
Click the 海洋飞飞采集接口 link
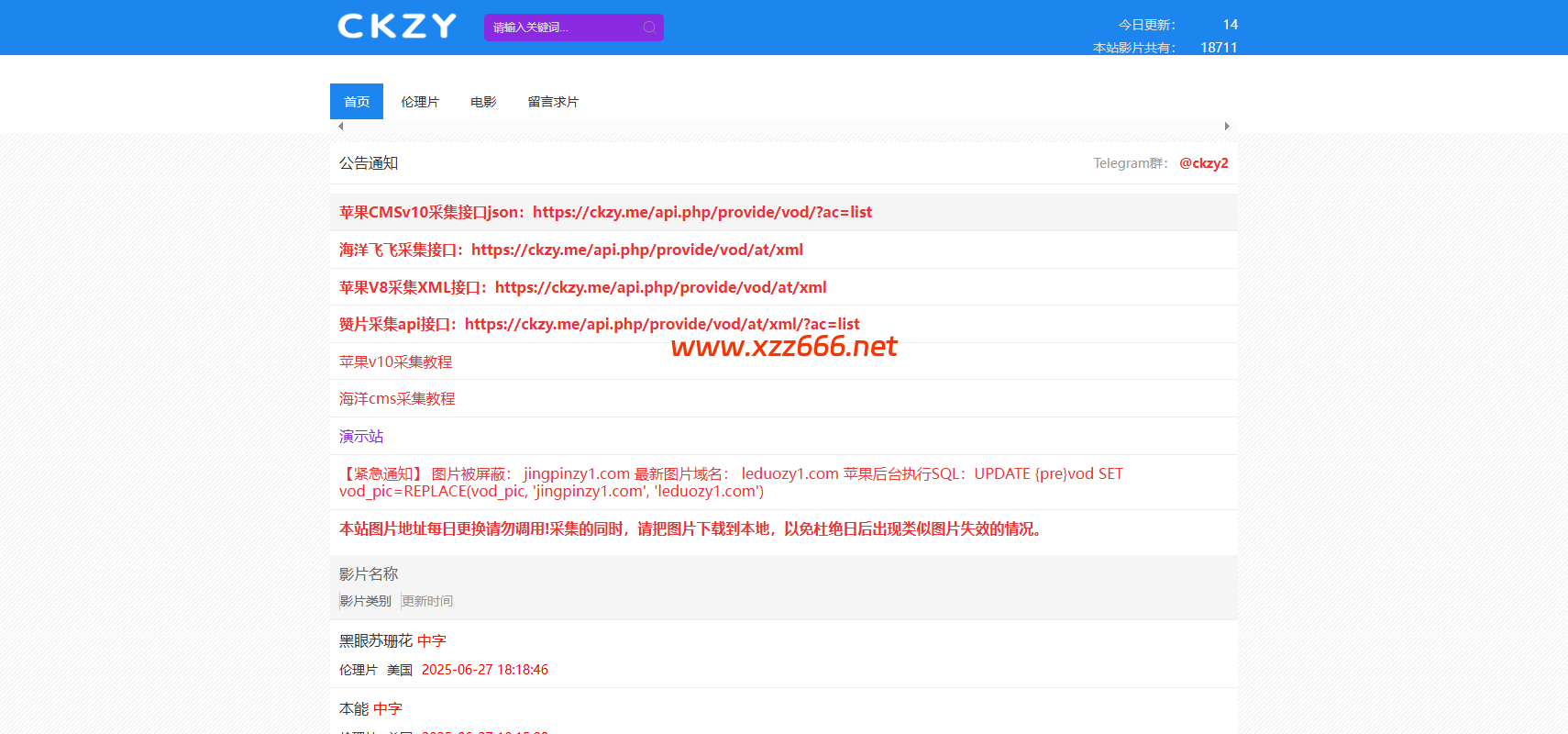click(571, 250)
